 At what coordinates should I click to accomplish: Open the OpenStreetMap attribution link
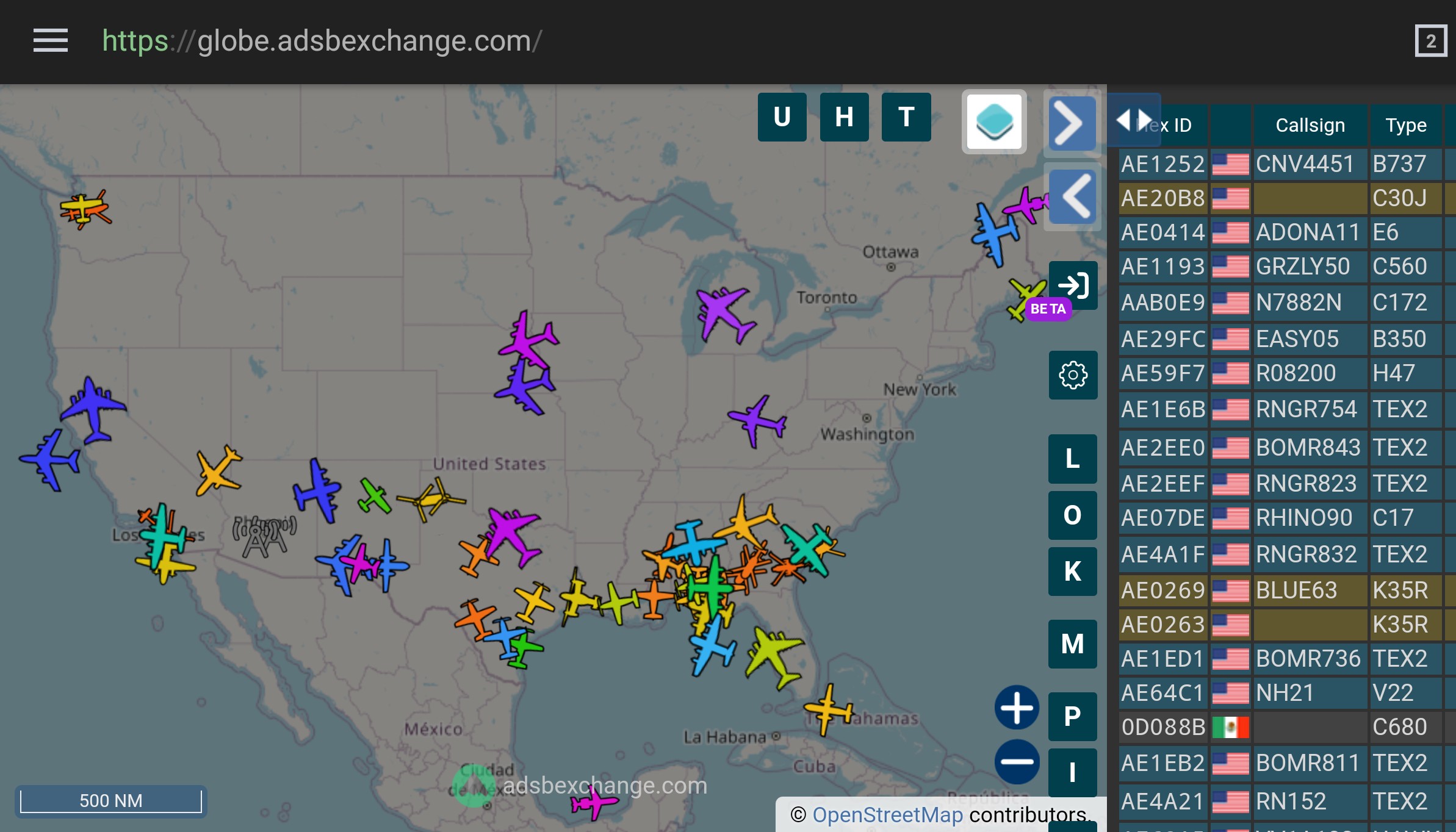tap(887, 815)
